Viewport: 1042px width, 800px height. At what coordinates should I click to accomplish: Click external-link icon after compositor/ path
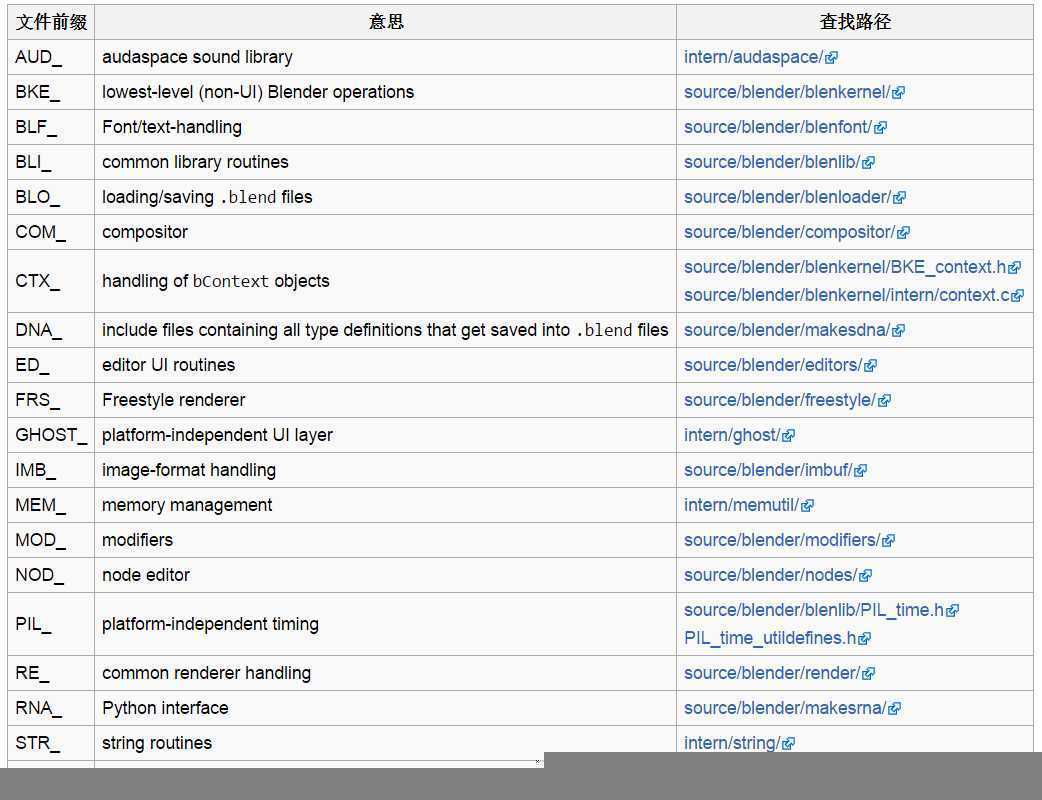click(x=904, y=233)
